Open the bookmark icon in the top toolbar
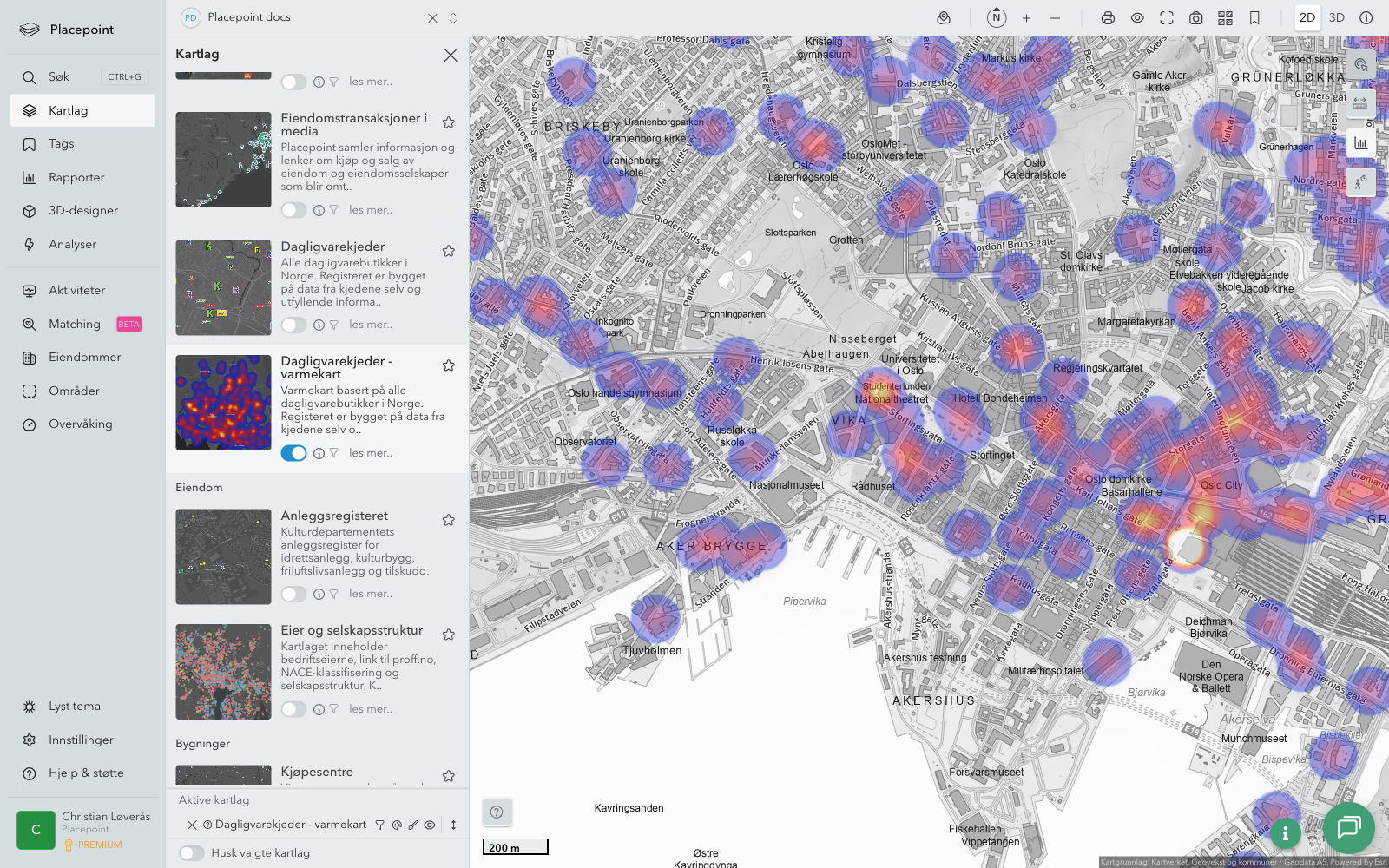 (x=1254, y=17)
